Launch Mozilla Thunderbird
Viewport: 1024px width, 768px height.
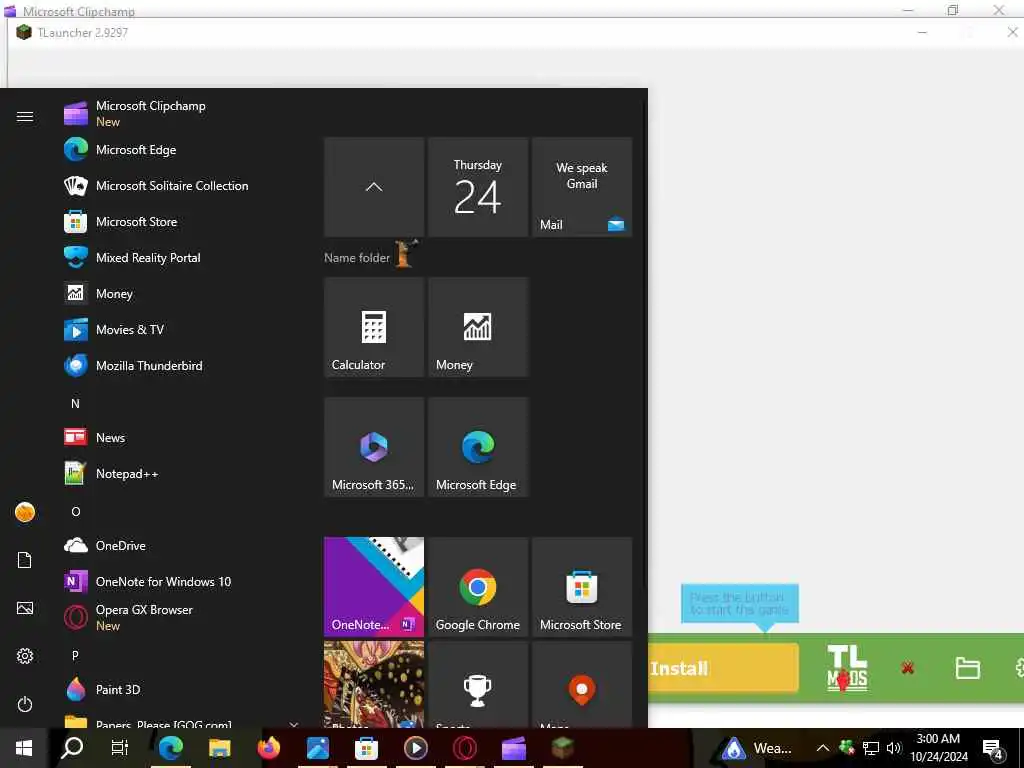click(x=183, y=365)
